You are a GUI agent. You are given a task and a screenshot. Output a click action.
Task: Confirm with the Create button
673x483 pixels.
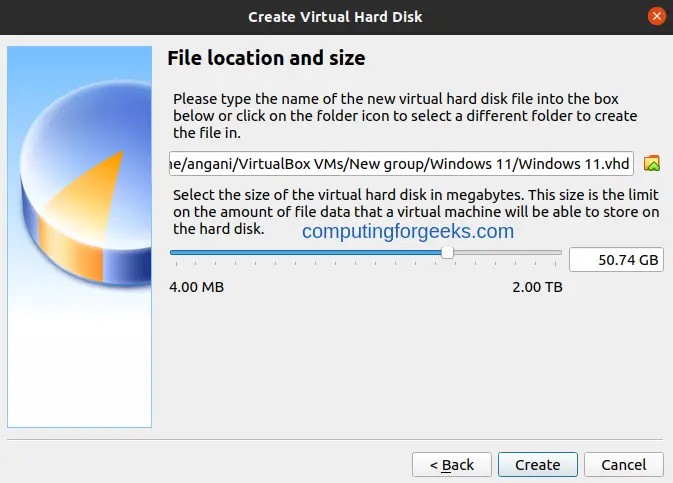point(538,465)
